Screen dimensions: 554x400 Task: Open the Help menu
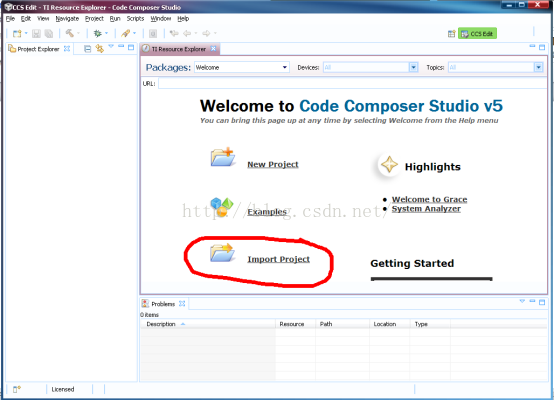pyautogui.click(x=183, y=18)
